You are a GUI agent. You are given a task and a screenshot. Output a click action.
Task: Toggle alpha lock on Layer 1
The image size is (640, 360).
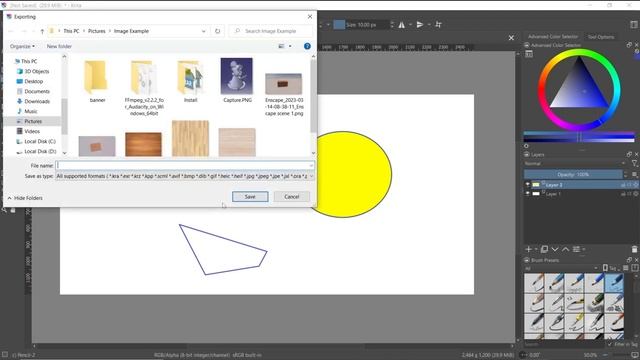tap(635, 194)
